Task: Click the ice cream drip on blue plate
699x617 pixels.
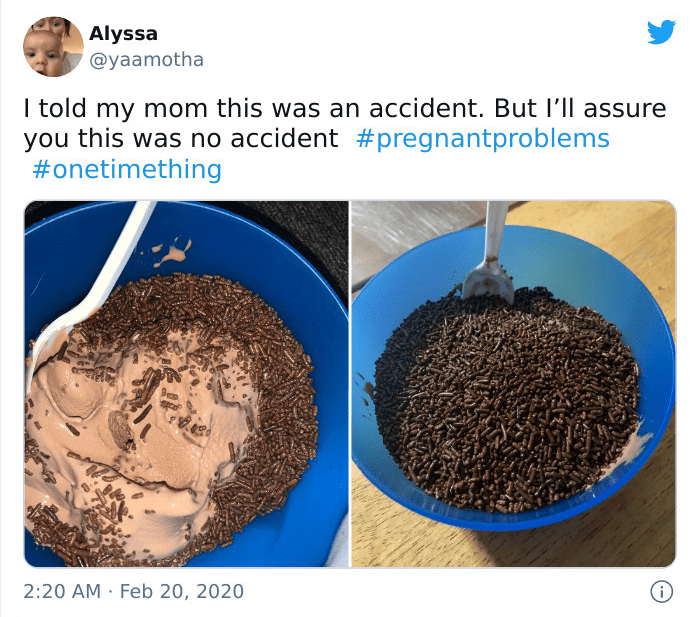Action: [173, 253]
